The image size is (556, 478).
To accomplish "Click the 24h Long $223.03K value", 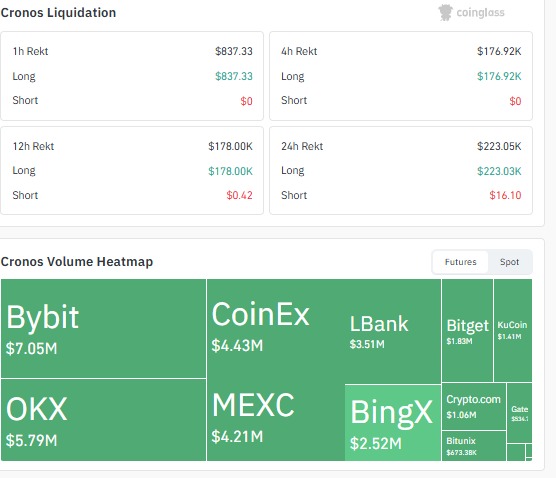I will tap(499, 171).
